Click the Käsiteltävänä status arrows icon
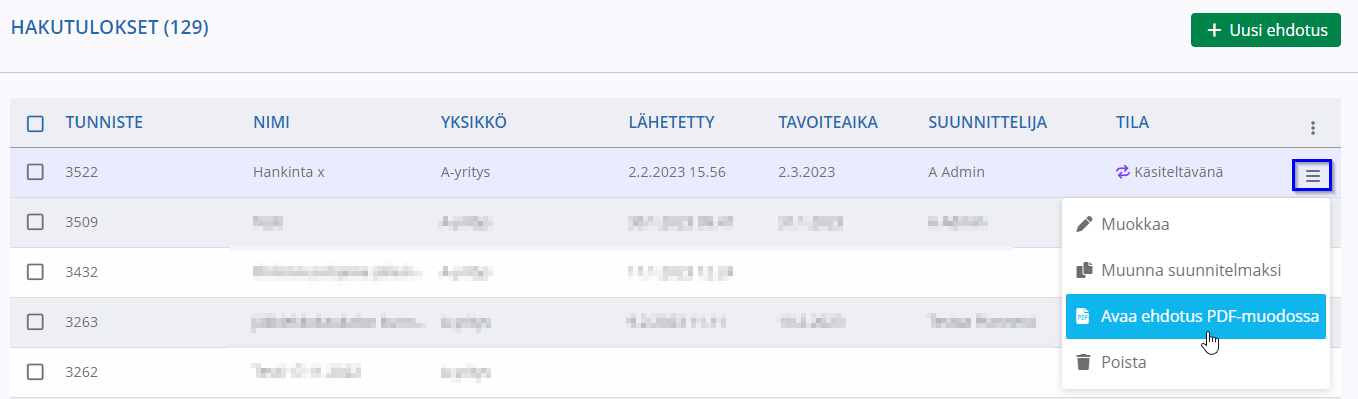 click(1122, 172)
